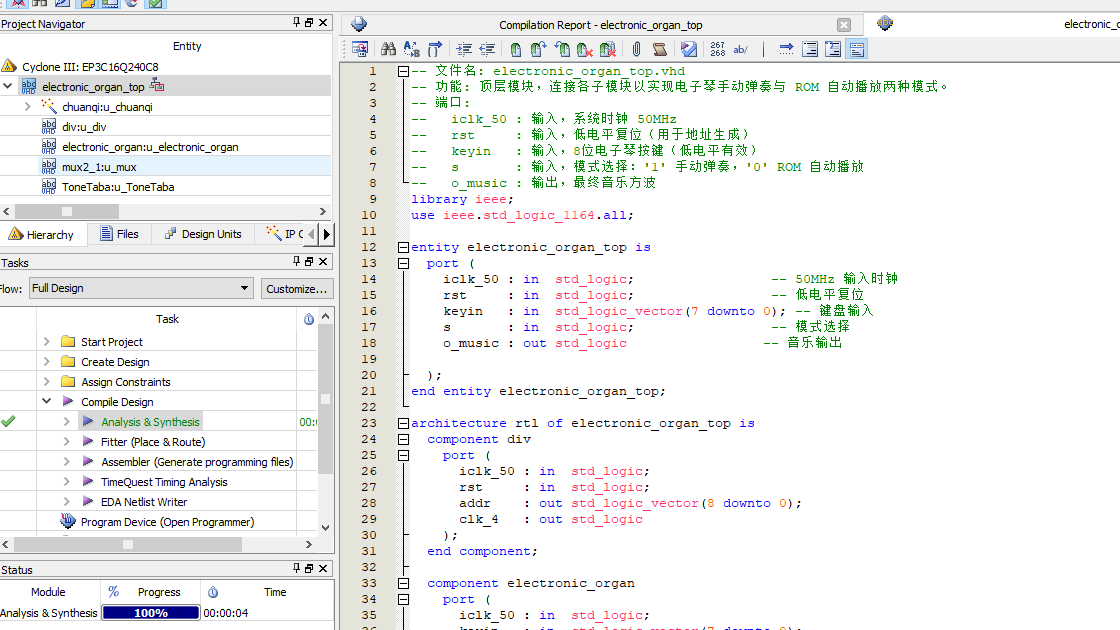This screenshot has width=1120, height=630.
Task: Click the first editor toolbar window icon
Action: coord(360,49)
